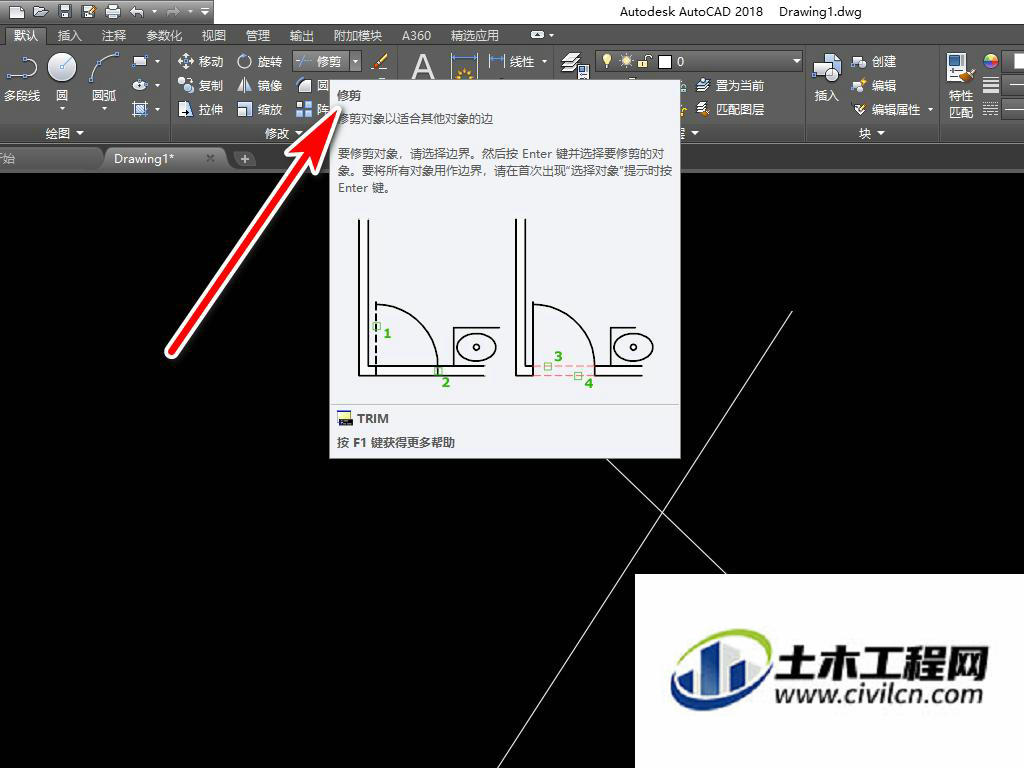Undo the last action
The width and height of the screenshot is (1024, 768).
coord(136,11)
